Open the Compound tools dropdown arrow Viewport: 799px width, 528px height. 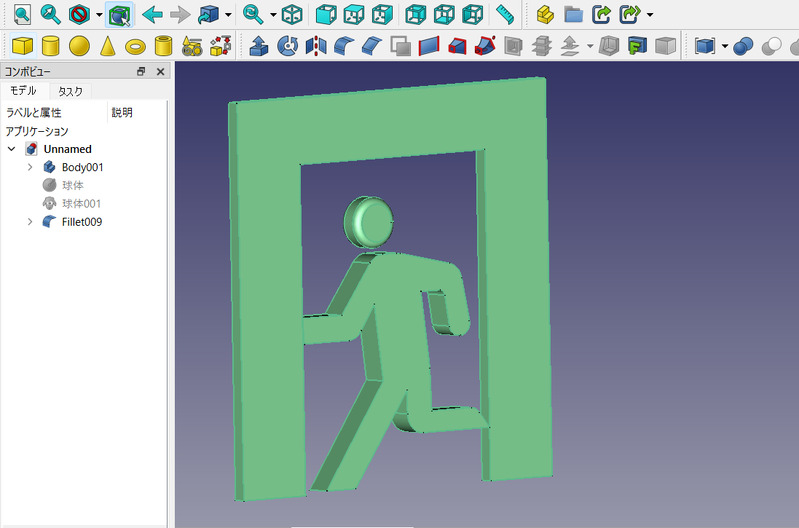[x=725, y=46]
